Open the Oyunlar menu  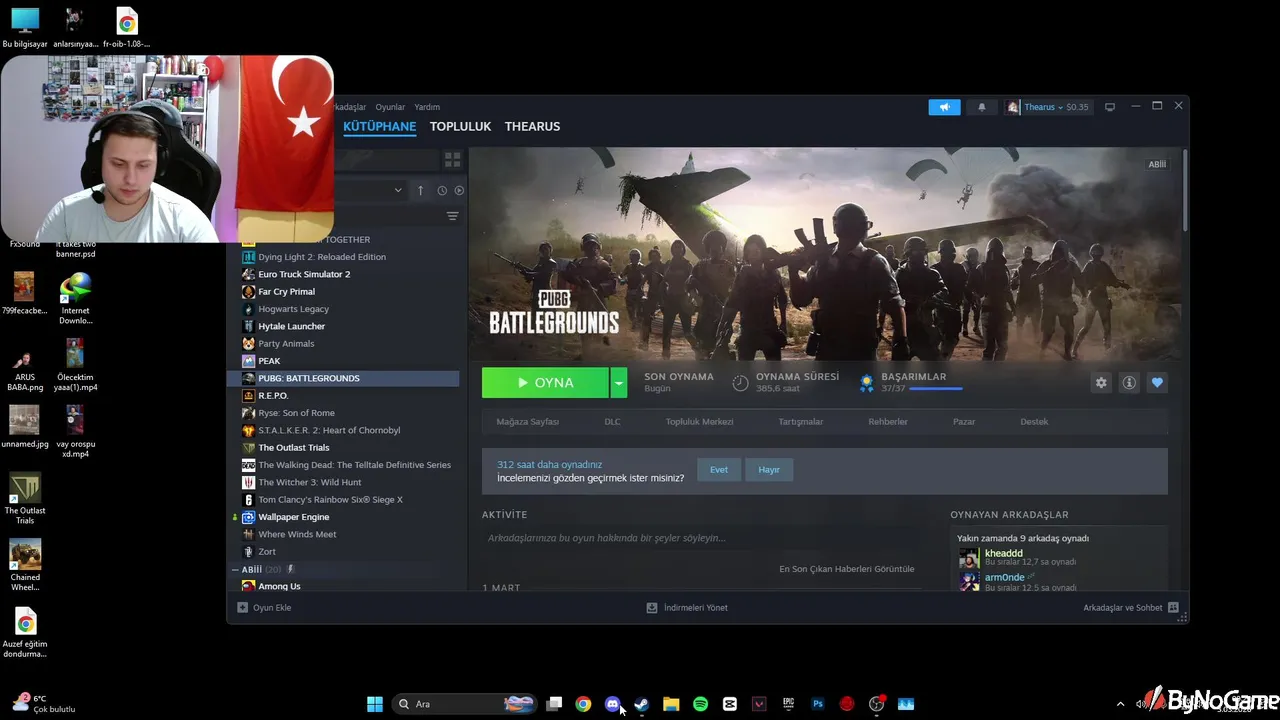tap(390, 107)
